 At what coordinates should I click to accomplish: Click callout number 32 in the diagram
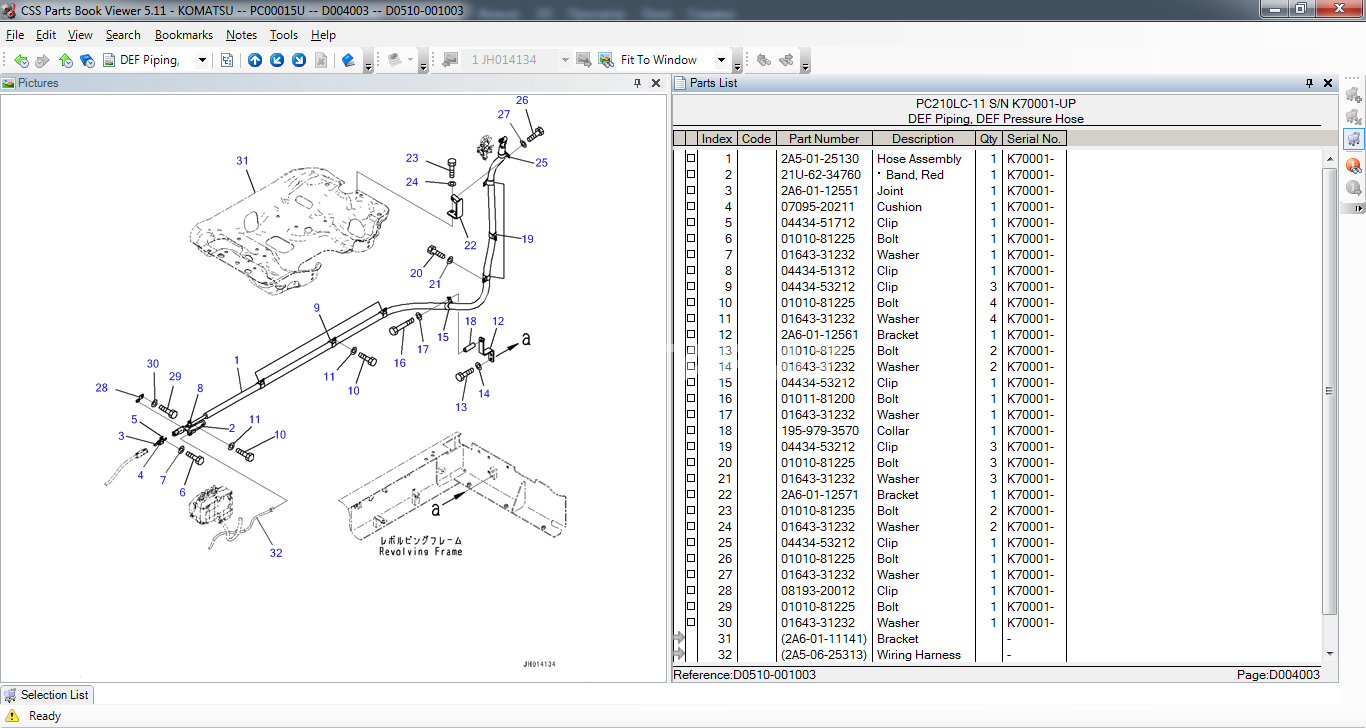tap(276, 553)
